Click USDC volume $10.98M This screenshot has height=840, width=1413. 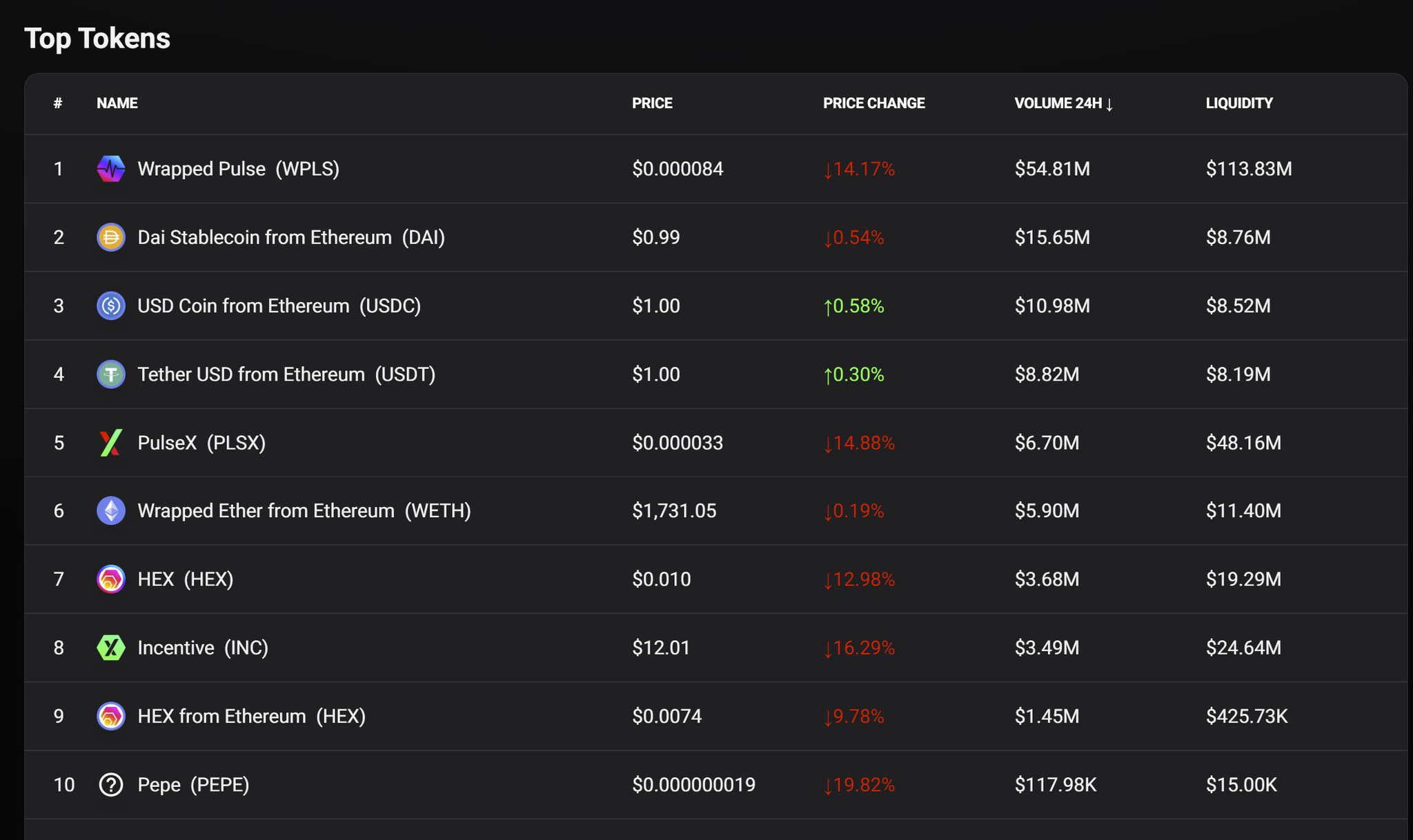point(1052,306)
